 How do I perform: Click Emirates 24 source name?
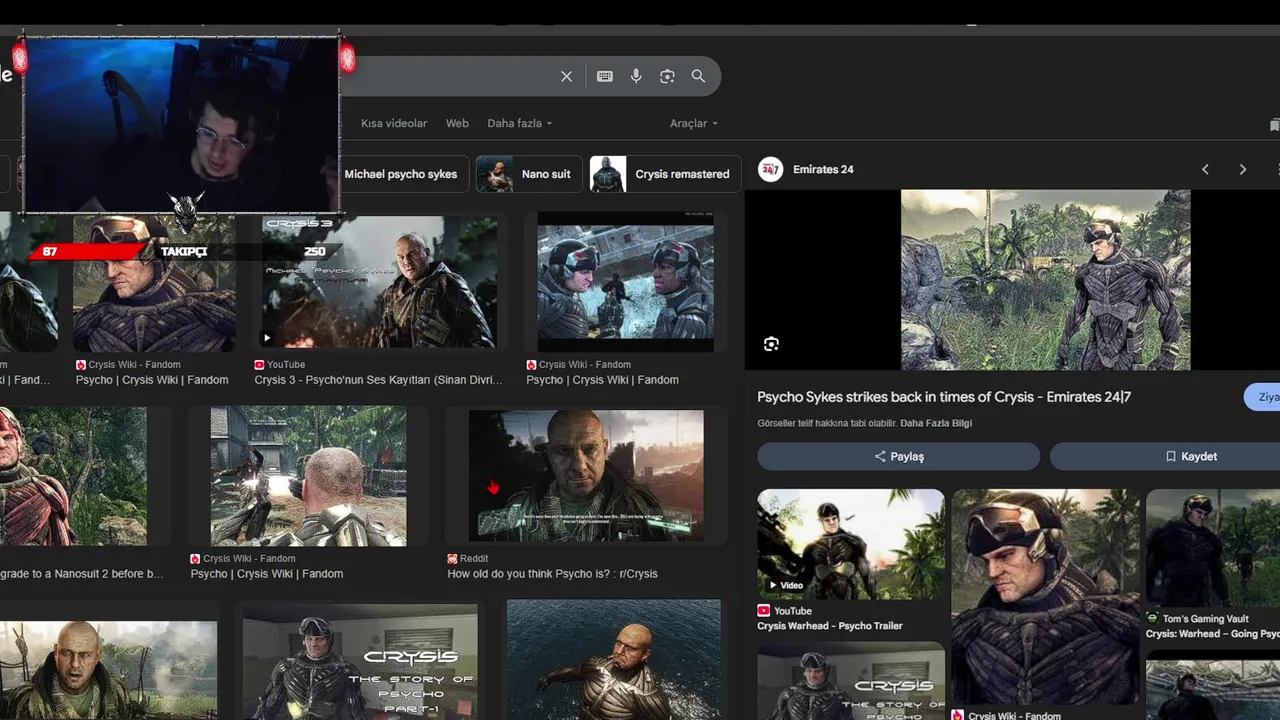823,169
